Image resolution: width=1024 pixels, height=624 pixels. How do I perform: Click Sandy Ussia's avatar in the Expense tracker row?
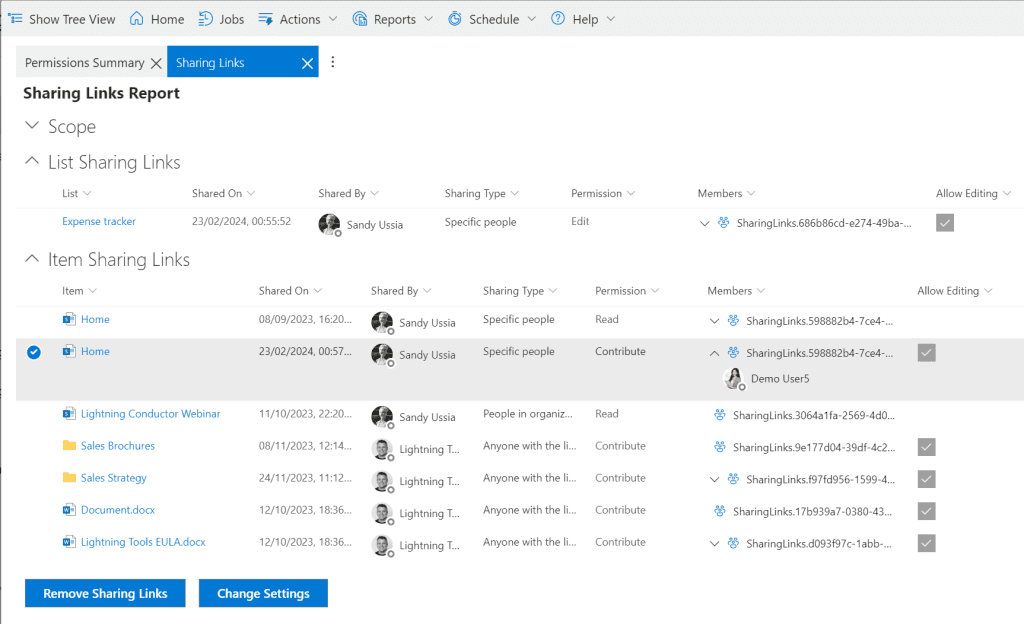coord(330,225)
